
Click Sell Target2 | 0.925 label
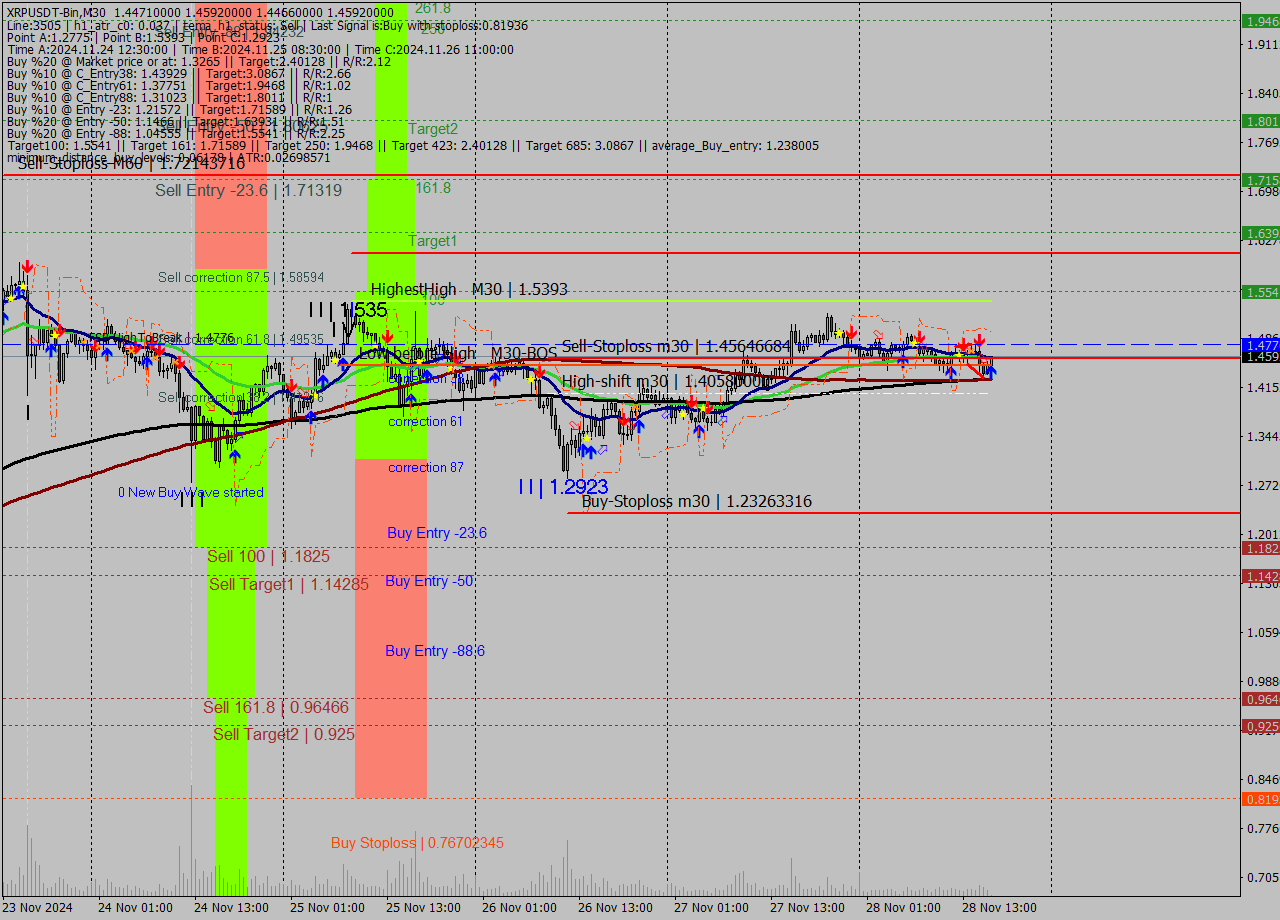coord(284,735)
